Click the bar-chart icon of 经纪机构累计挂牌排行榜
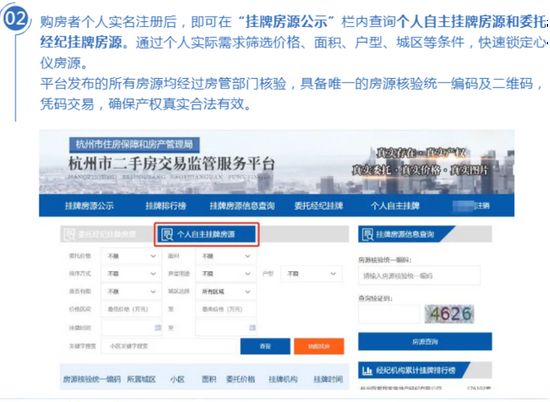This screenshot has width=550, height=402. [x=367, y=370]
